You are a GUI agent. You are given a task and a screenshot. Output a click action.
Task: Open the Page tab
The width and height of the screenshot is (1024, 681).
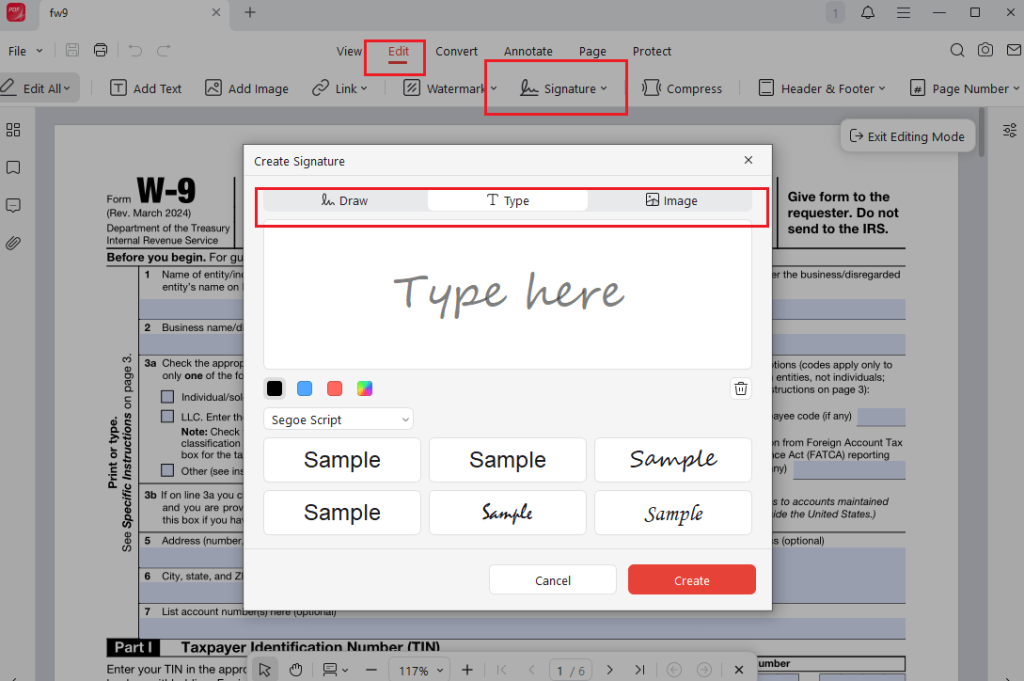592,51
